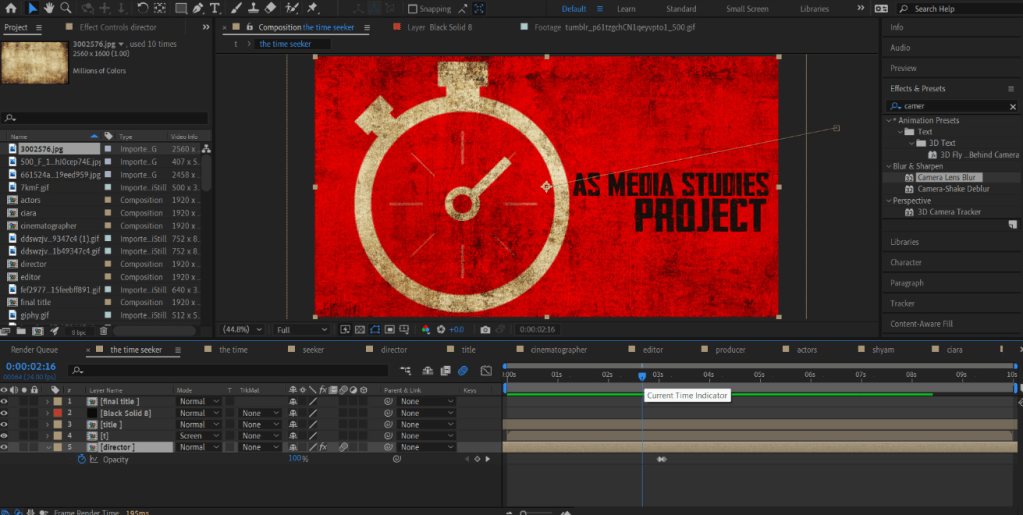Pick the Type tool
Viewport: 1023px width, 515px height.
click(x=214, y=8)
